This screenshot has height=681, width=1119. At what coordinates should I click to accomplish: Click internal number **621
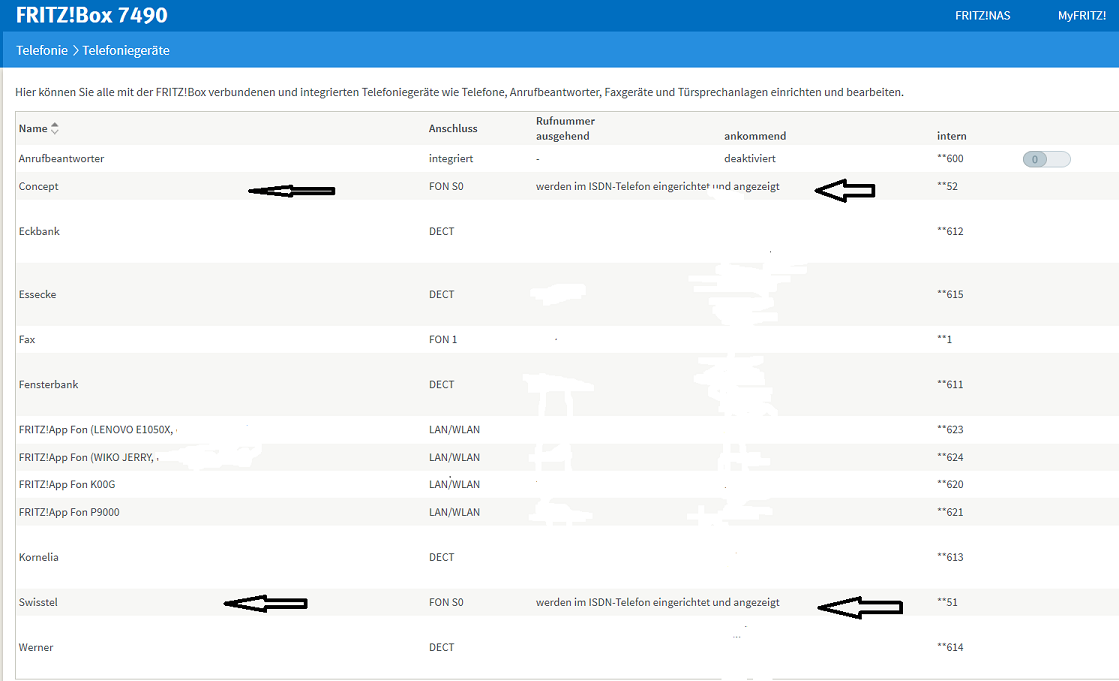(x=950, y=512)
